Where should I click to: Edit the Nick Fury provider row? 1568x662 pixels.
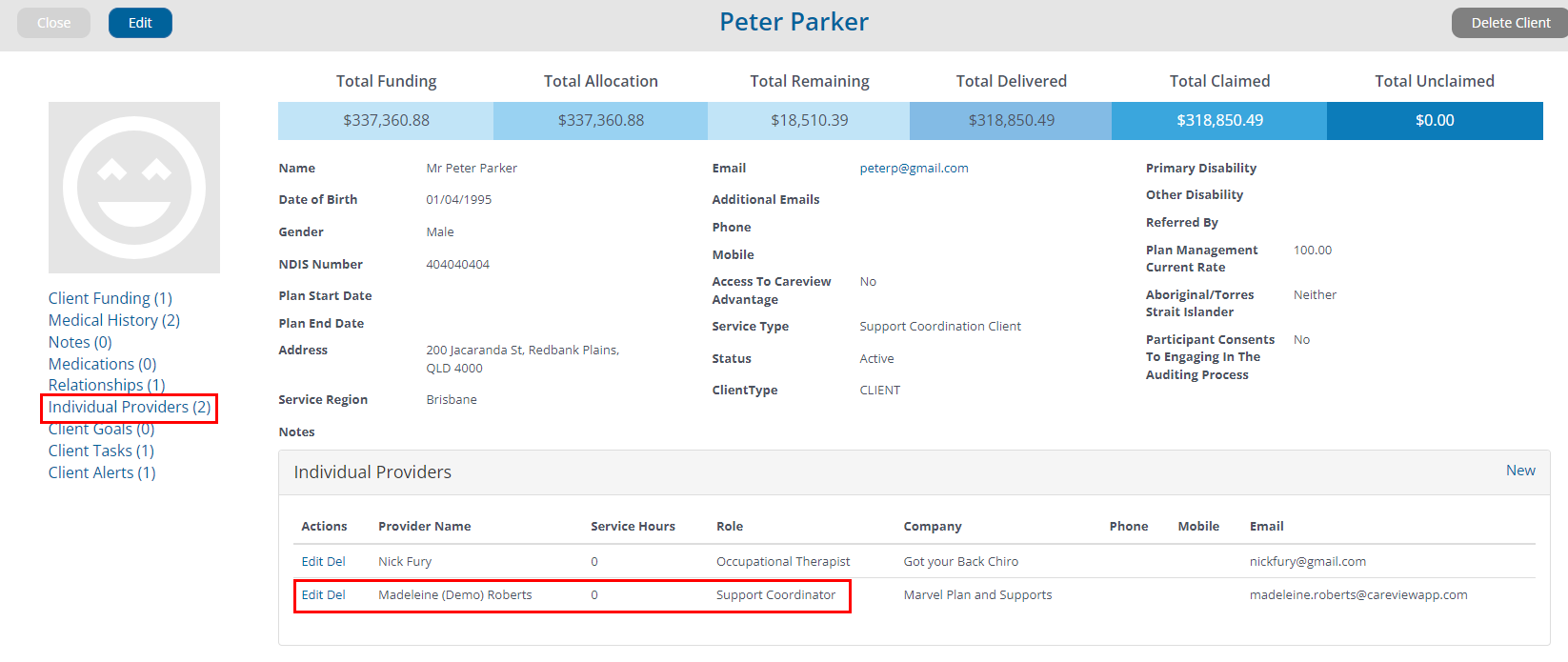(312, 561)
